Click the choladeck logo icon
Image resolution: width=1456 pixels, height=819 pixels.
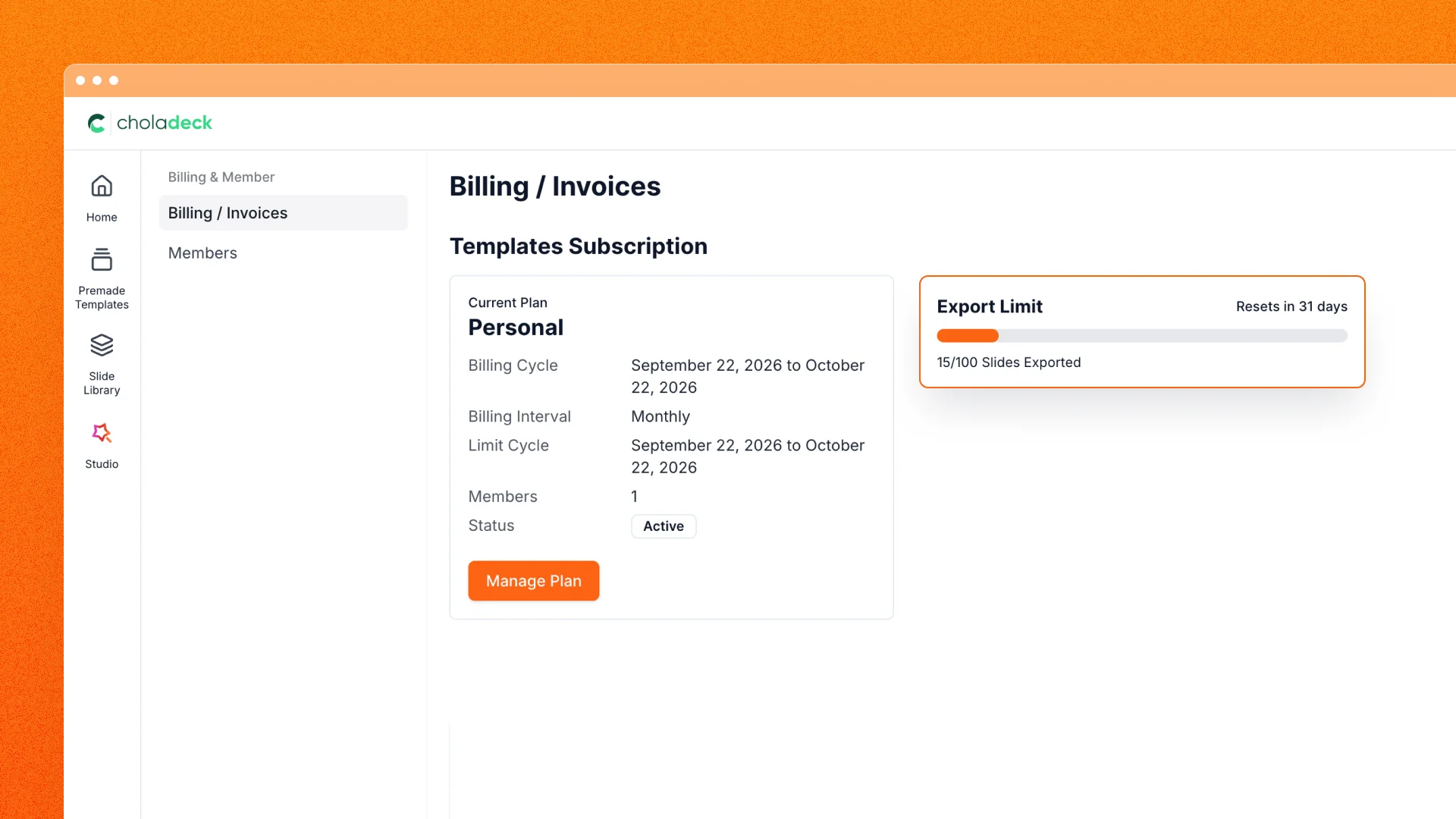(x=96, y=123)
